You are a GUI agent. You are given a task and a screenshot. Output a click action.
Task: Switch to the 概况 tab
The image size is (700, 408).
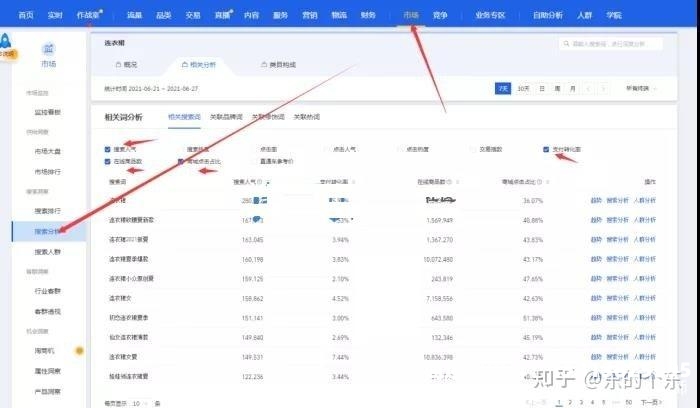tap(126, 65)
